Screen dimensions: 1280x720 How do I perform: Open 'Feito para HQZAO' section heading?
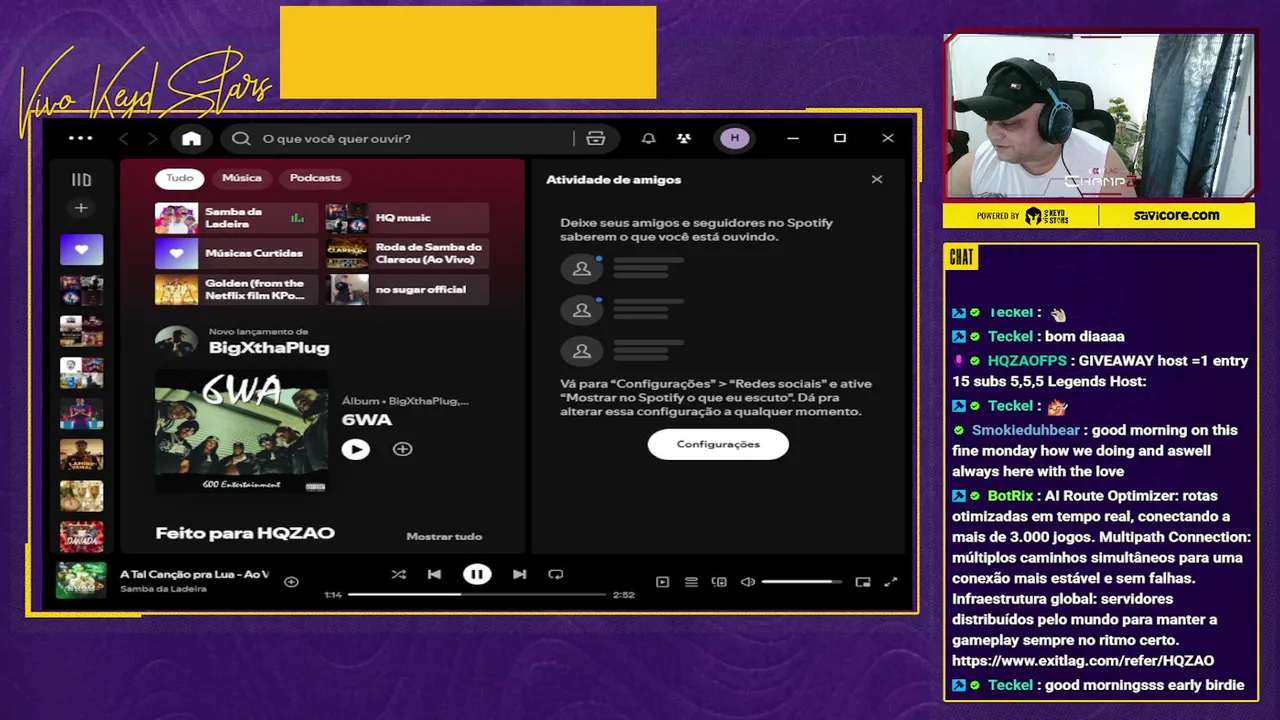pos(245,533)
